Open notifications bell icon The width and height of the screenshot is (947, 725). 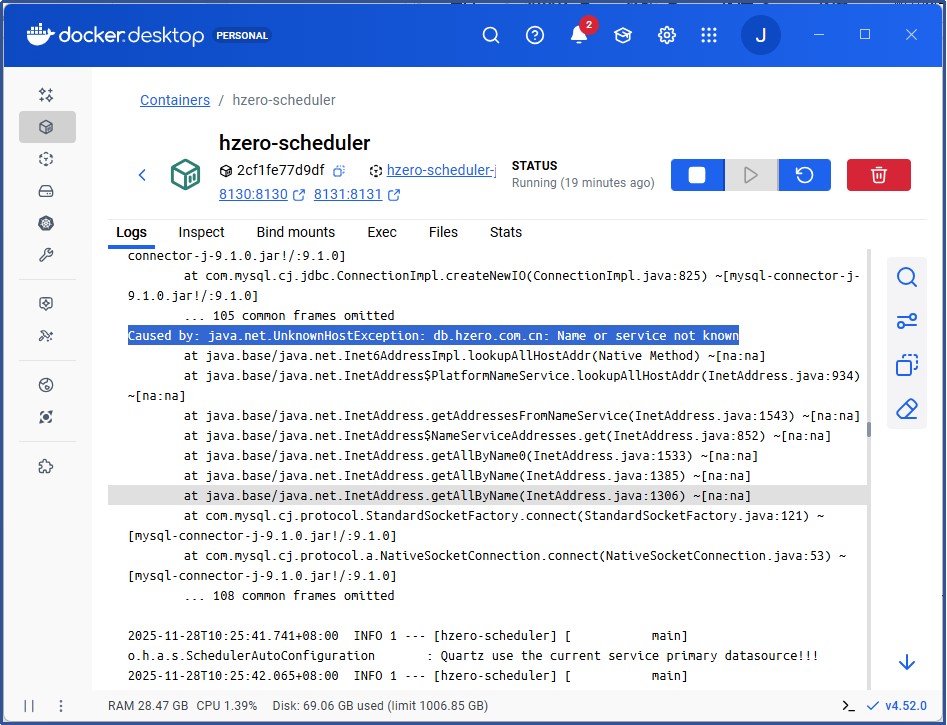click(578, 35)
